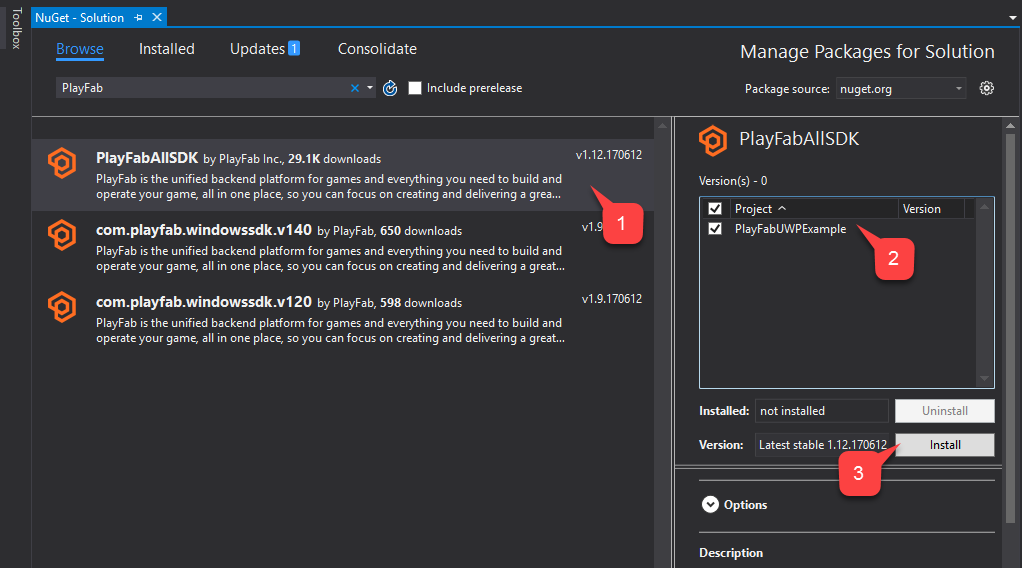The height and width of the screenshot is (568, 1022).
Task: Refresh the package search results
Action: (x=390, y=88)
